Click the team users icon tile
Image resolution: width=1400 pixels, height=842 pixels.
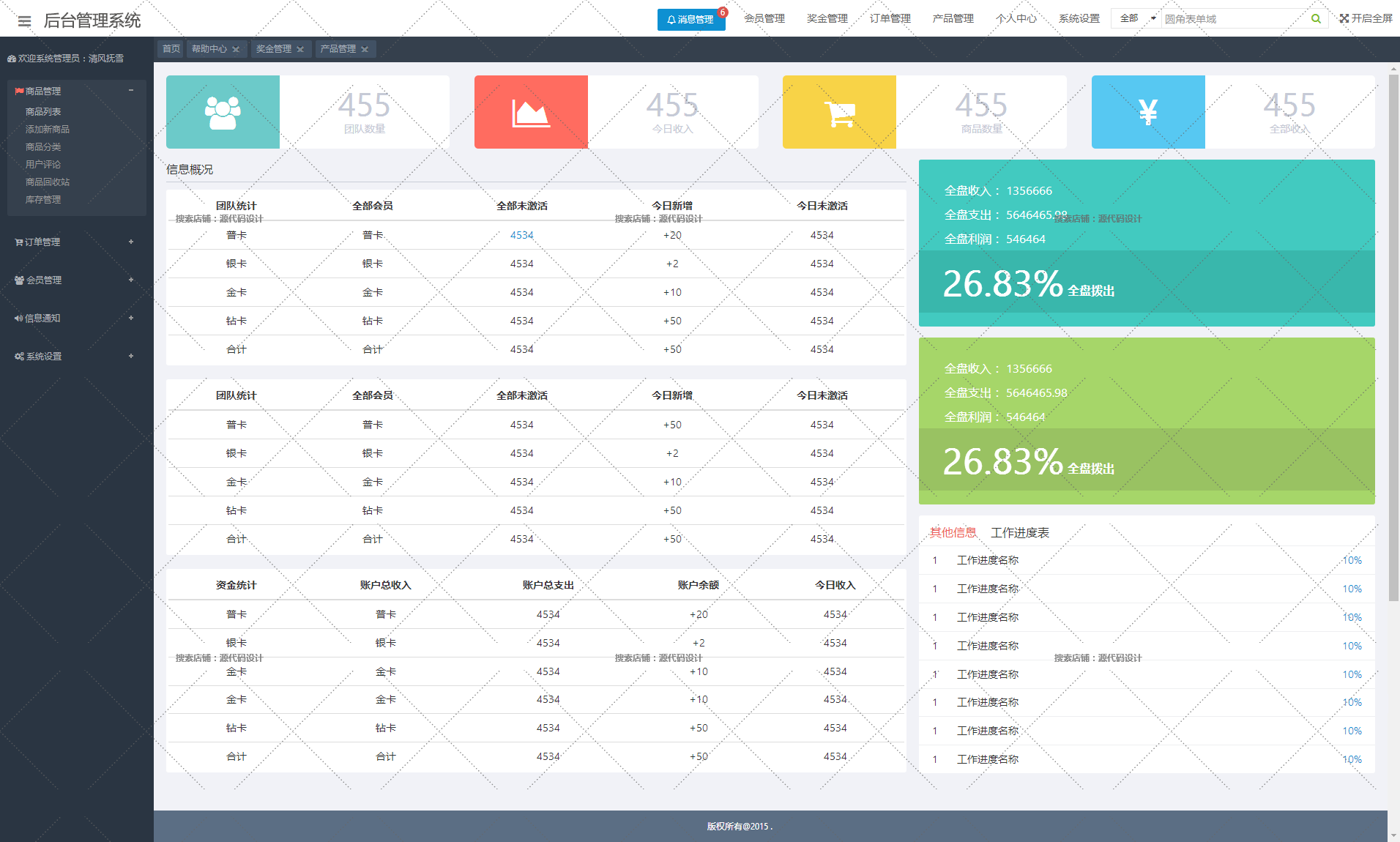point(223,112)
